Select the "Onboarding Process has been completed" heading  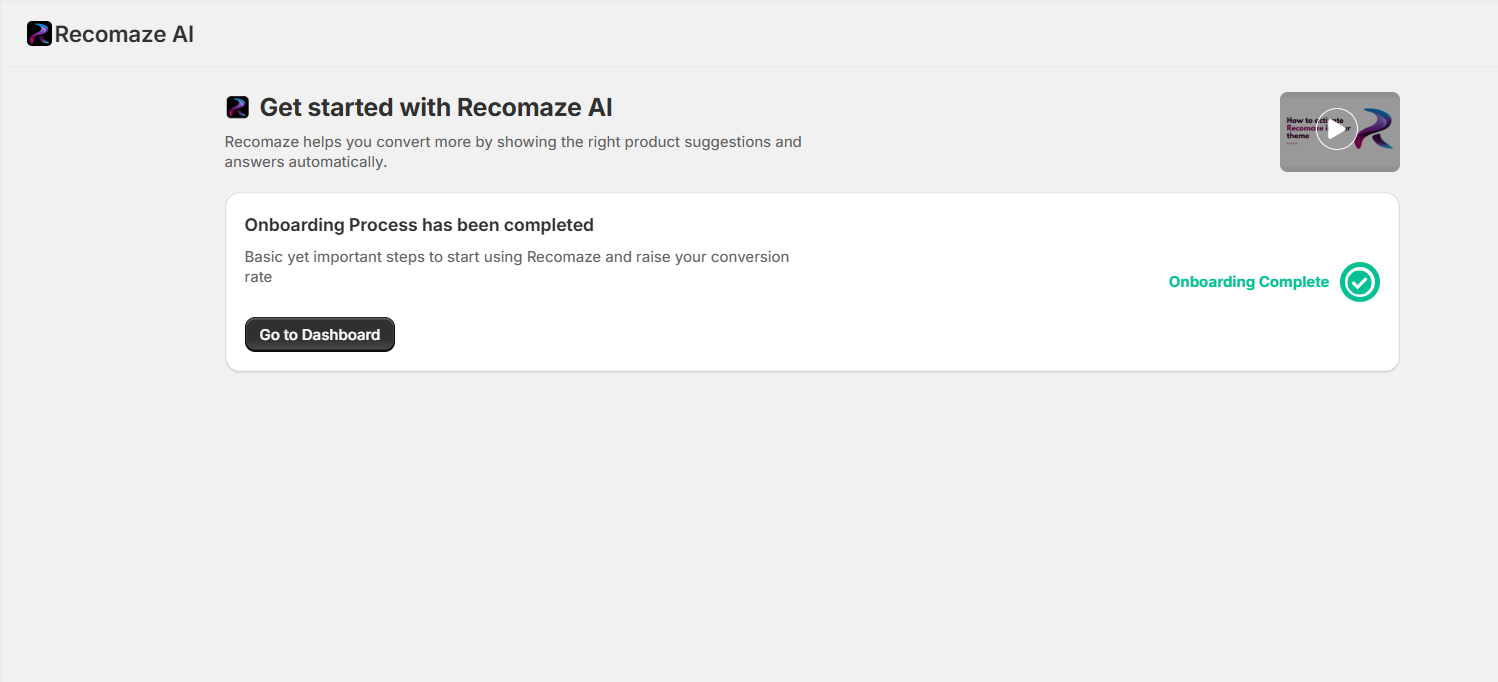[419, 225]
